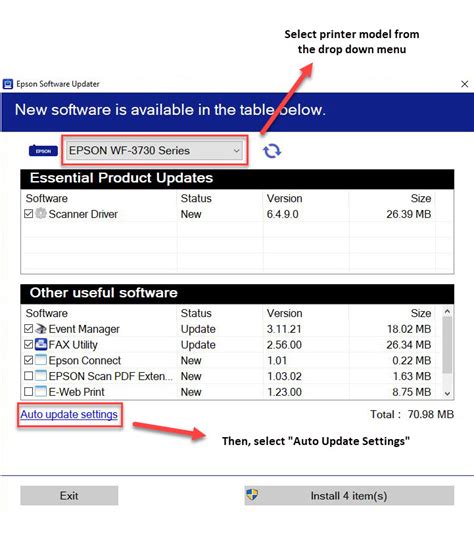Click the software list scroll down arrow
Image resolution: width=474 pixels, height=552 pixels.
pos(447,394)
